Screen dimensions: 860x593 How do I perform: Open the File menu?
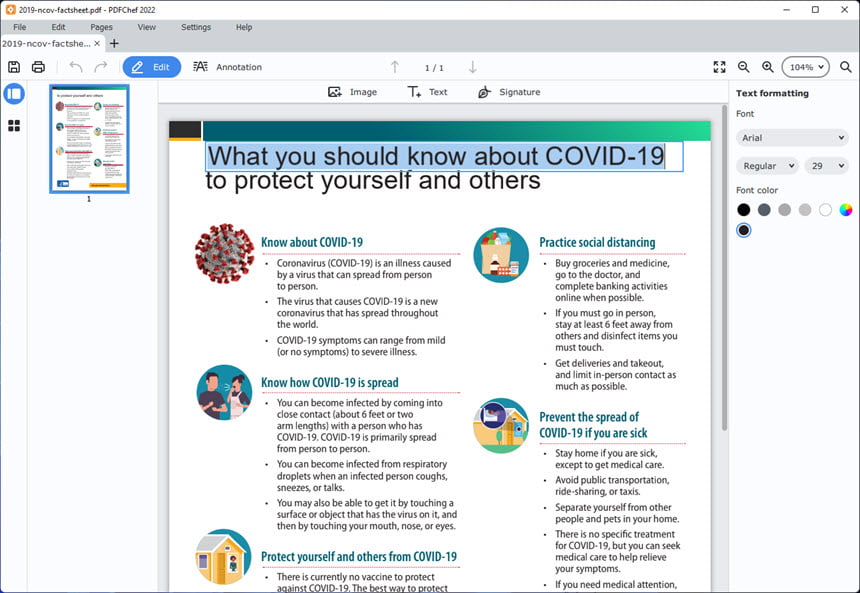click(20, 27)
